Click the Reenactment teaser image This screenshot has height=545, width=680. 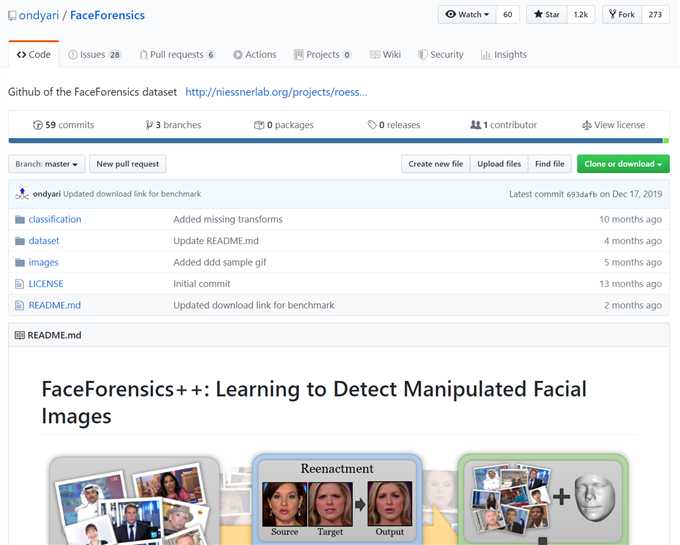[338, 499]
